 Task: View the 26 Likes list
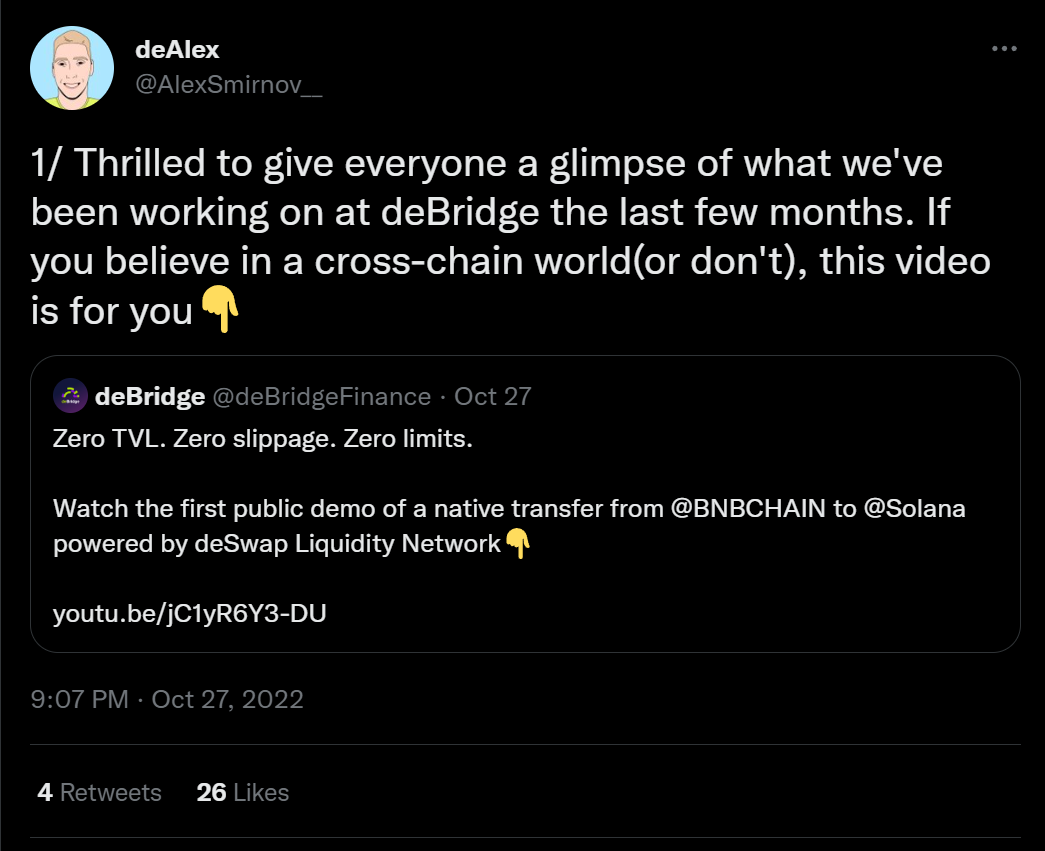point(243,793)
